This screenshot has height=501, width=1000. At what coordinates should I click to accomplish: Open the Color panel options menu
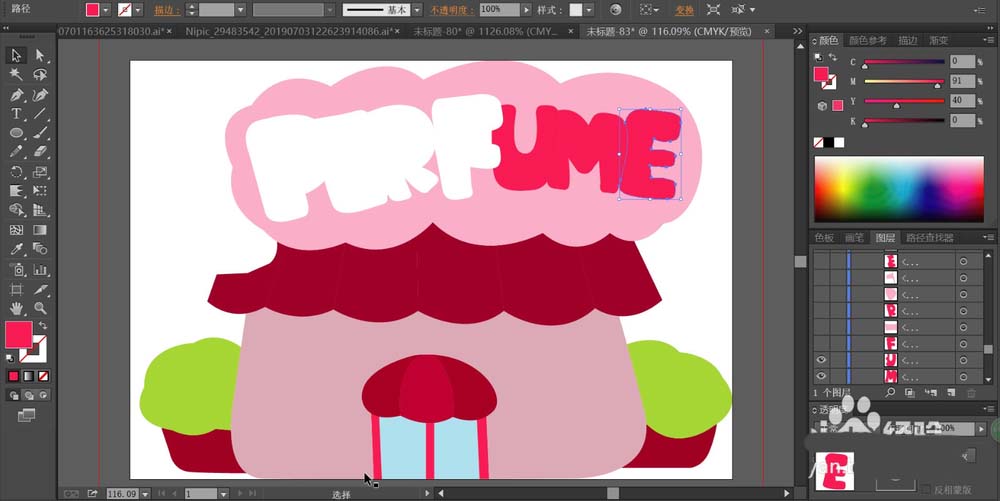pyautogui.click(x=989, y=40)
